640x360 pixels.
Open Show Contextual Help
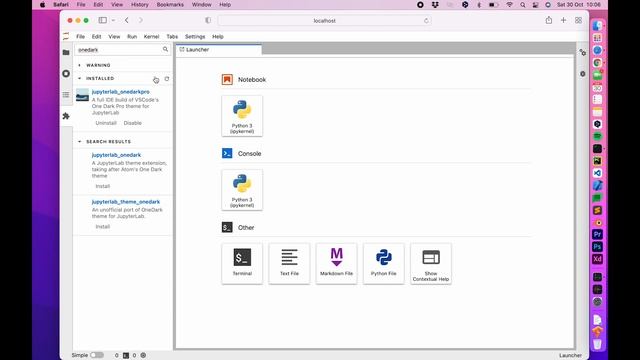431,264
